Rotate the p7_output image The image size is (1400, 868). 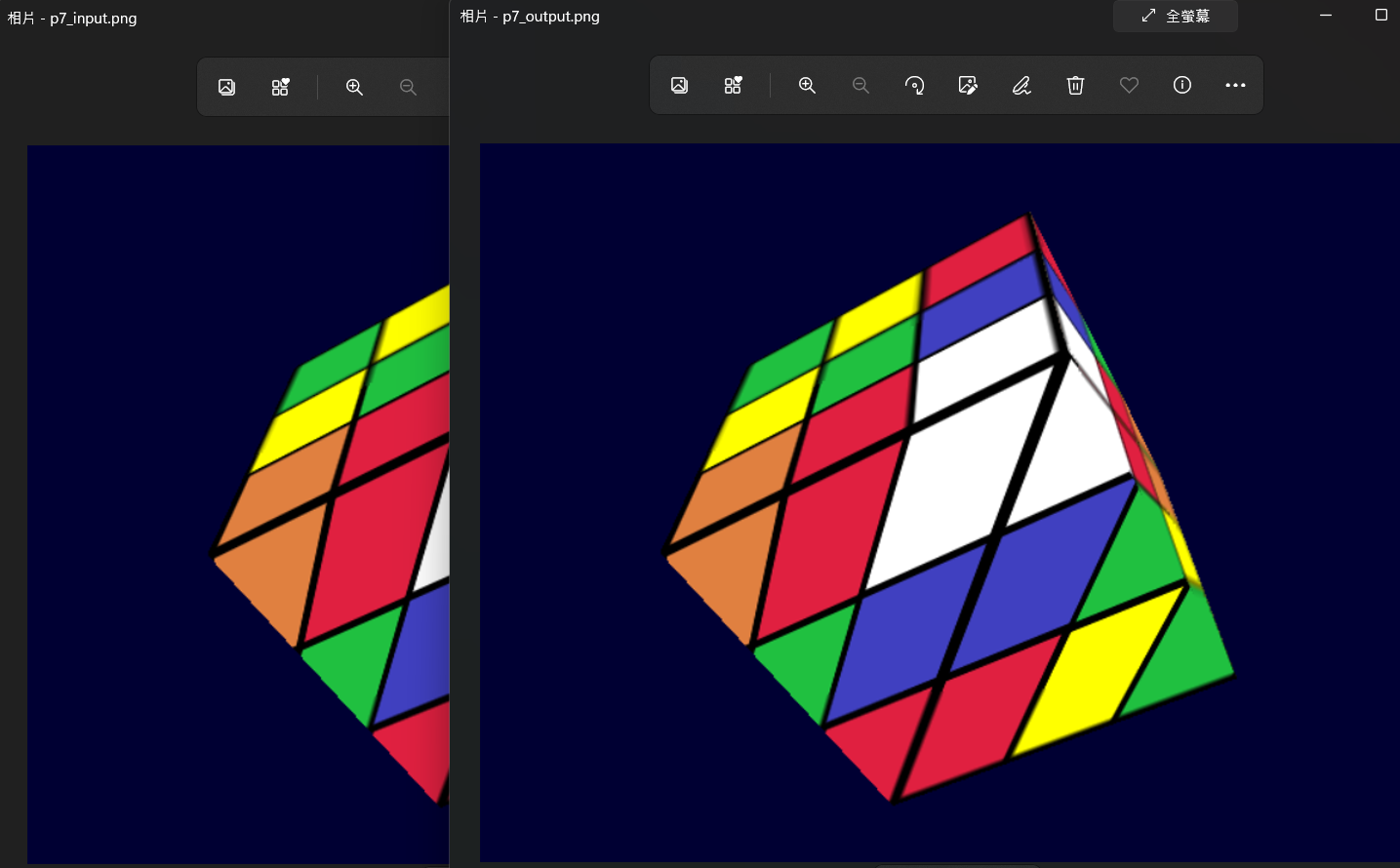(x=914, y=85)
